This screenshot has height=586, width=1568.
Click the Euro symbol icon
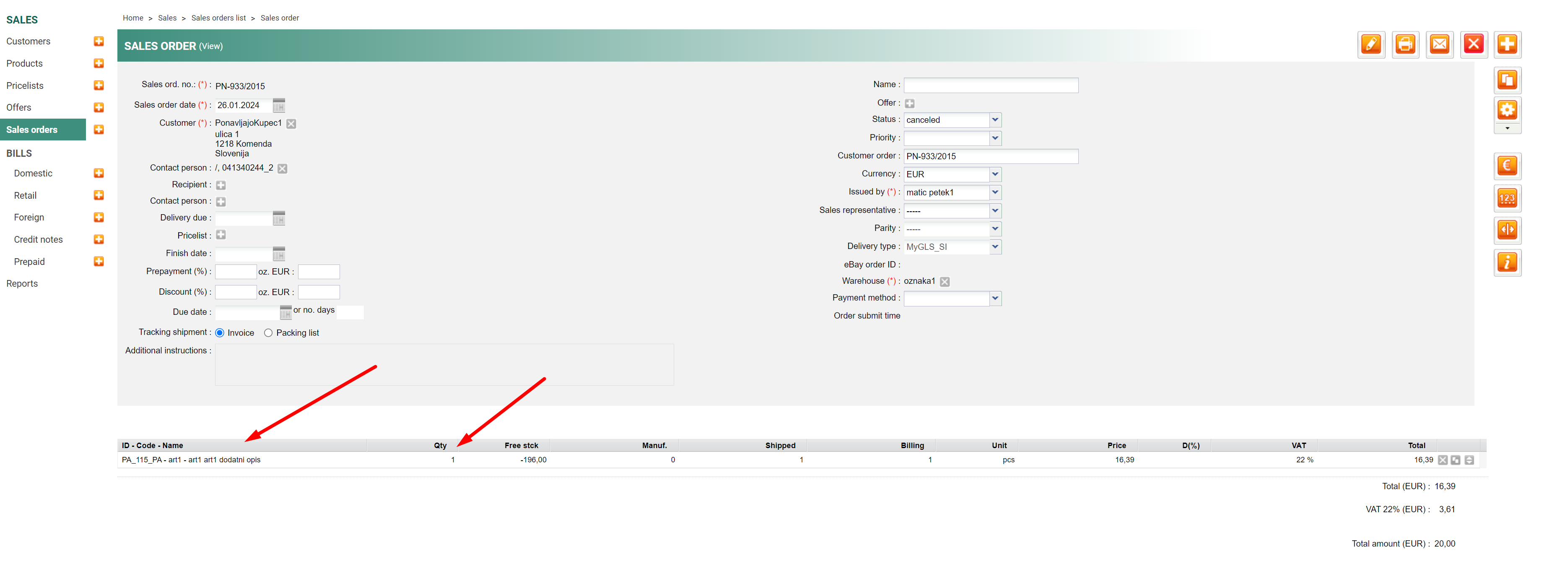pyautogui.click(x=1507, y=166)
